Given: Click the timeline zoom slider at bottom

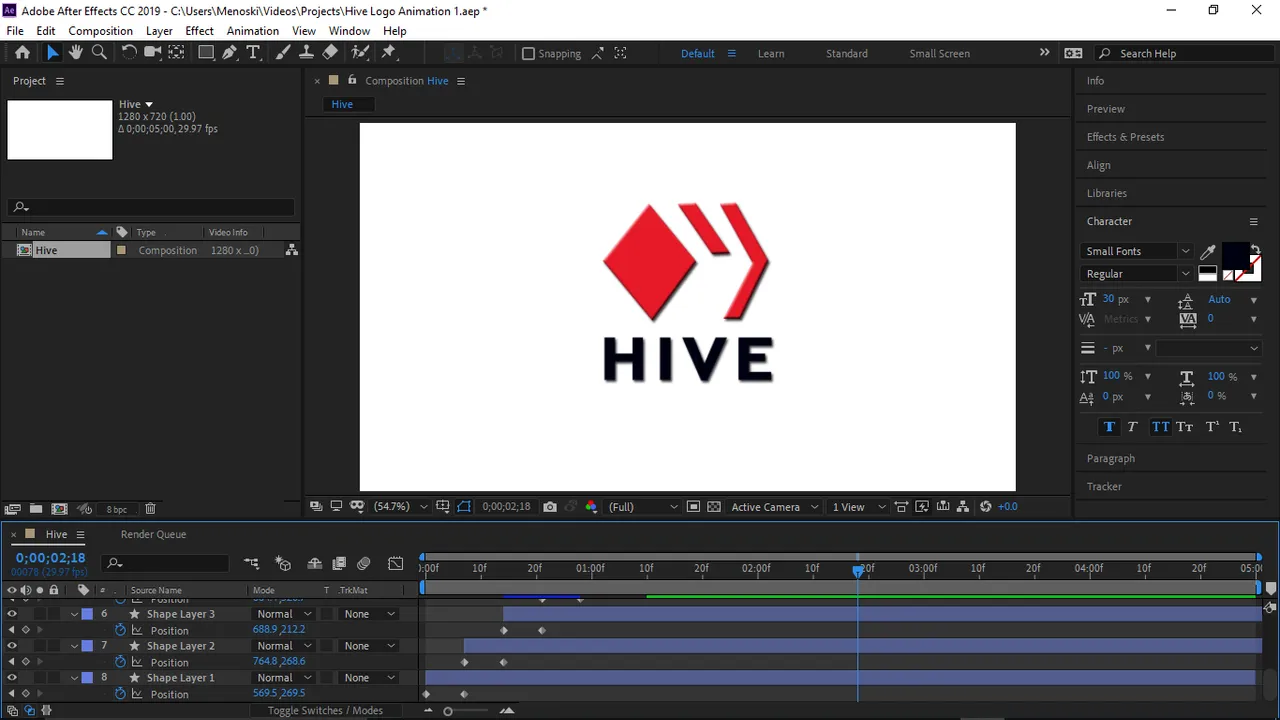Looking at the screenshot, I should tap(448, 711).
